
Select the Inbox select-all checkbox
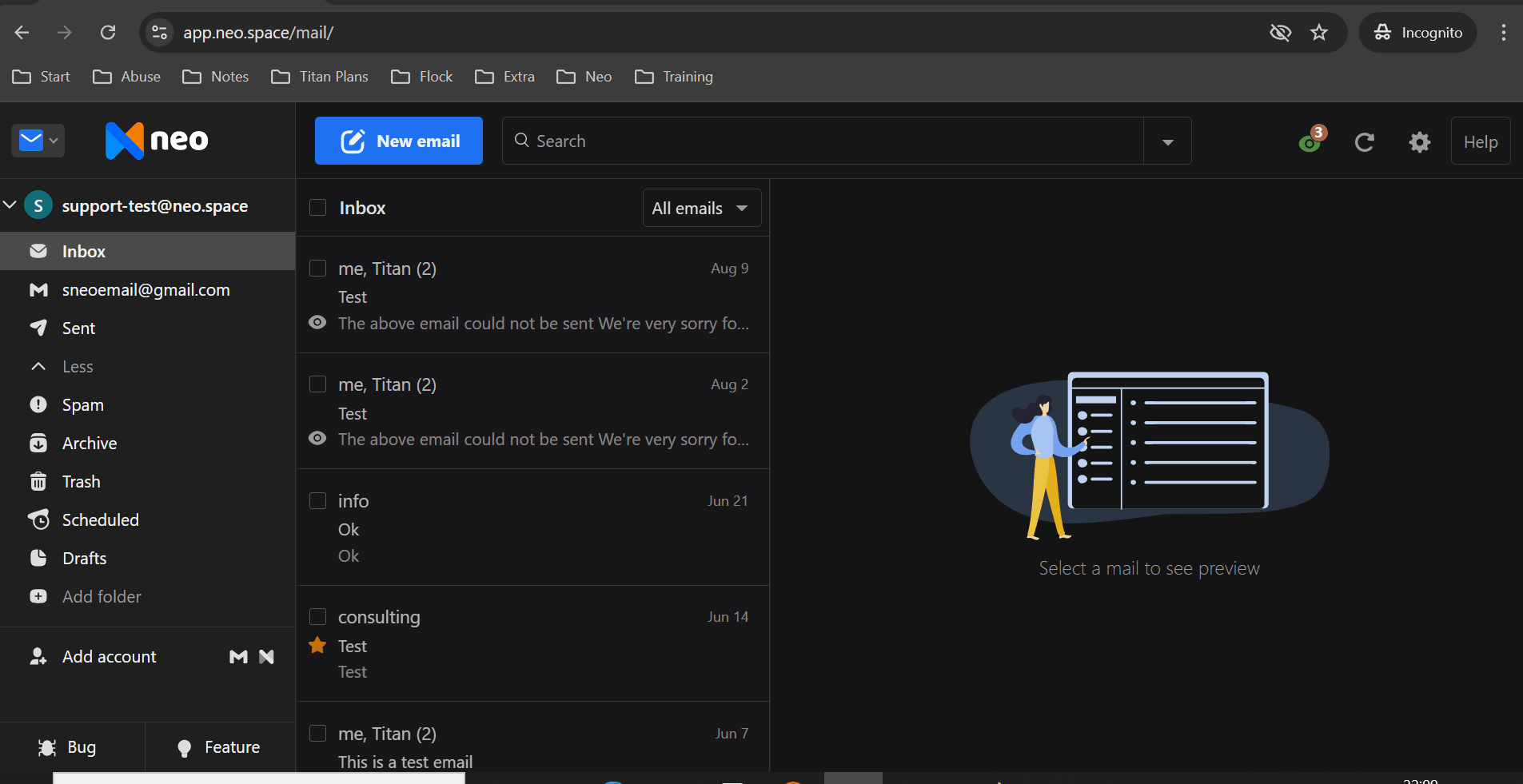pyautogui.click(x=317, y=208)
